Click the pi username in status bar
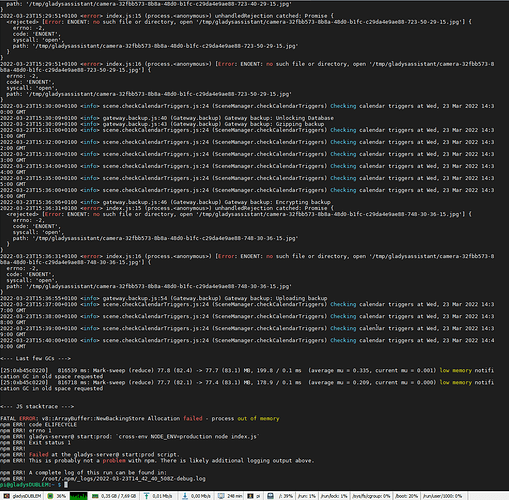The image size is (509, 500). tap(258, 496)
